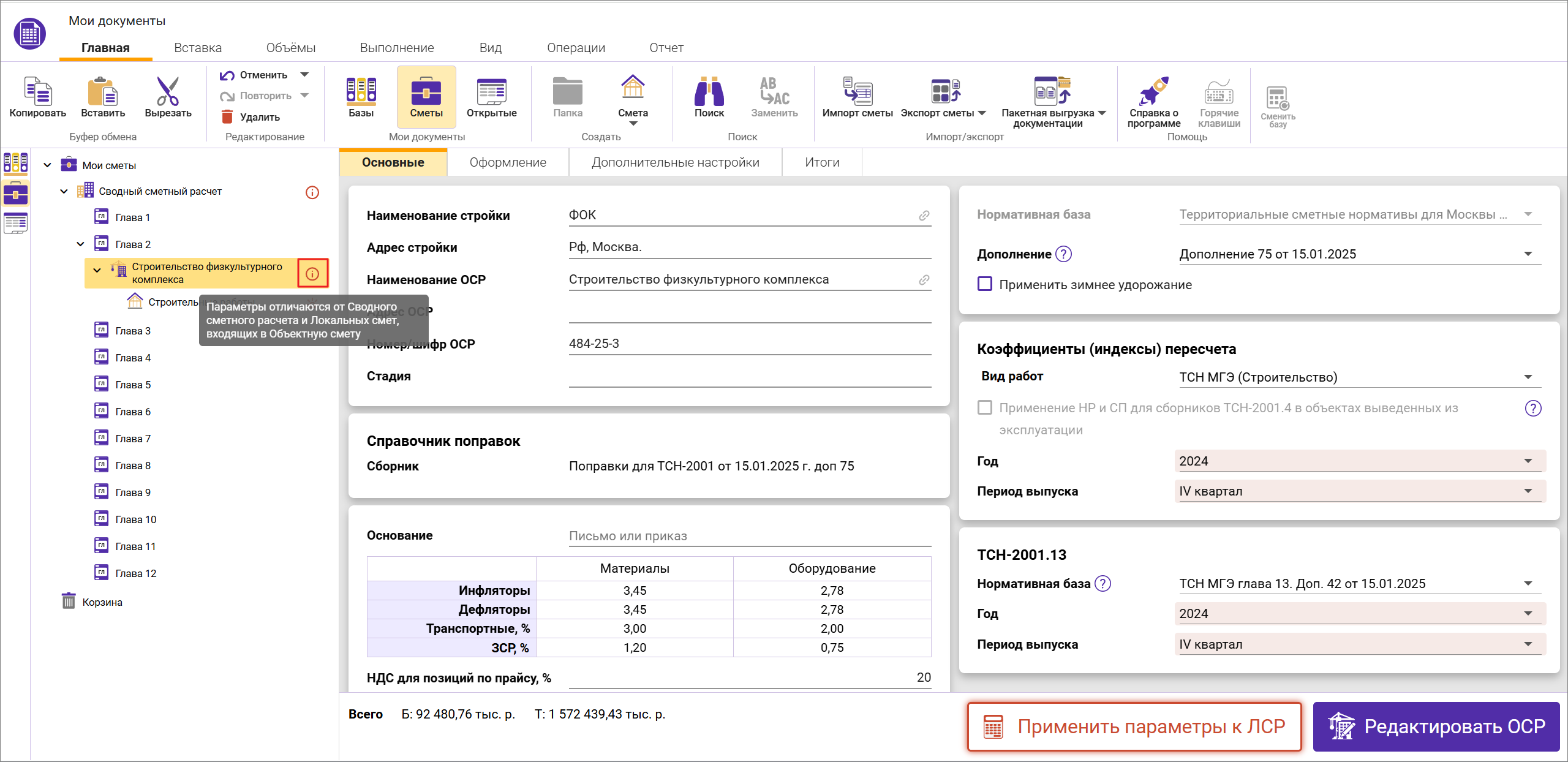This screenshot has height=762, width=1568.
Task: Click Применить параметры к ЛСР button
Action: [1134, 726]
